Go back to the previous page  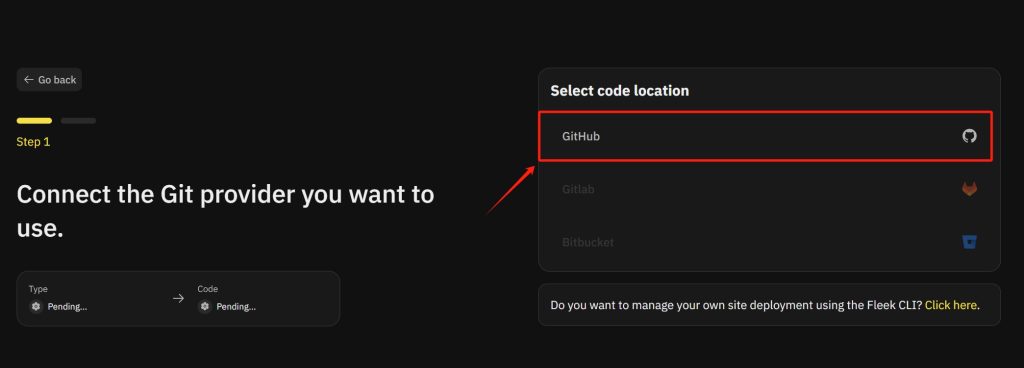49,80
